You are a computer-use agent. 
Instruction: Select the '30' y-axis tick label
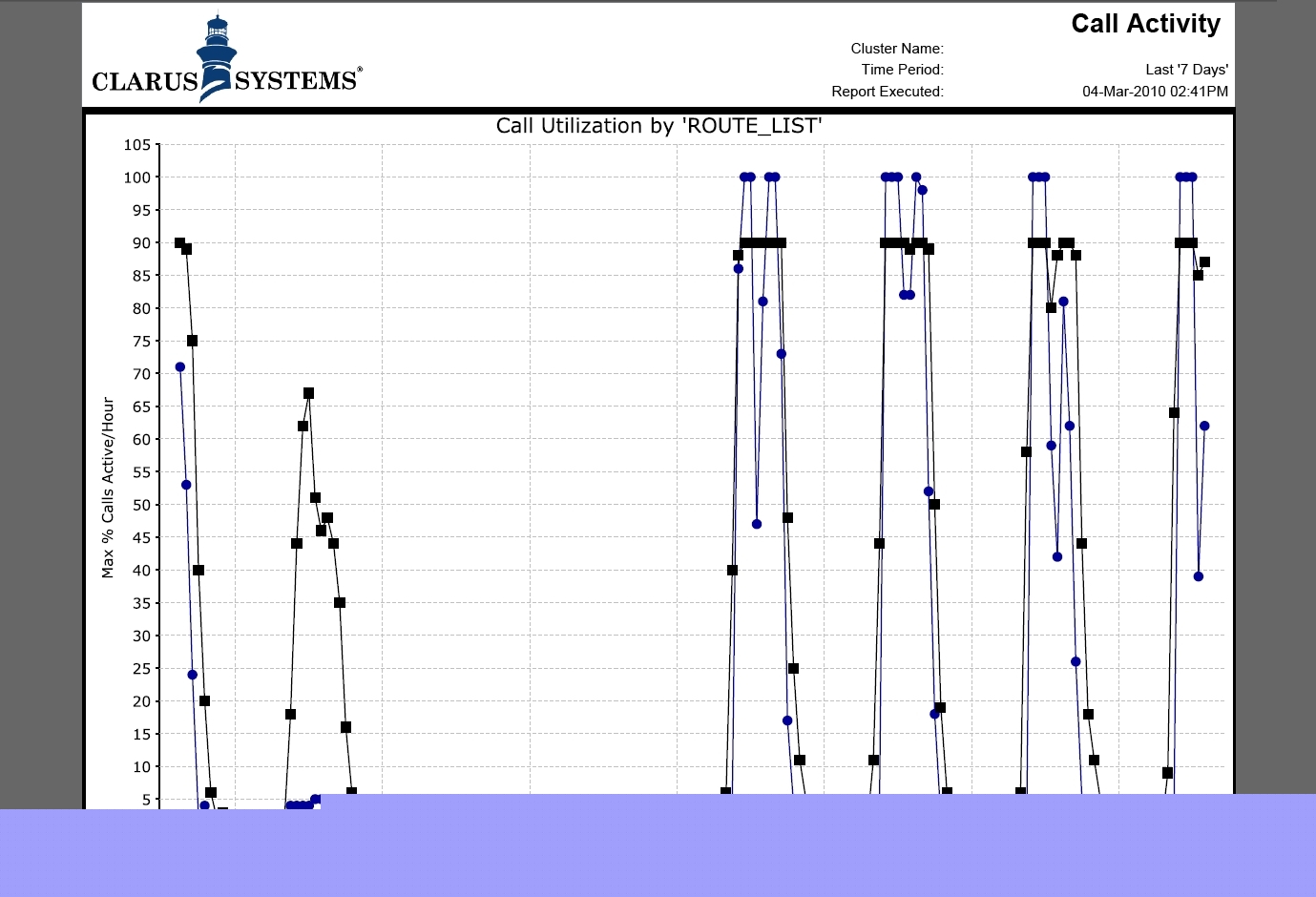coord(142,636)
